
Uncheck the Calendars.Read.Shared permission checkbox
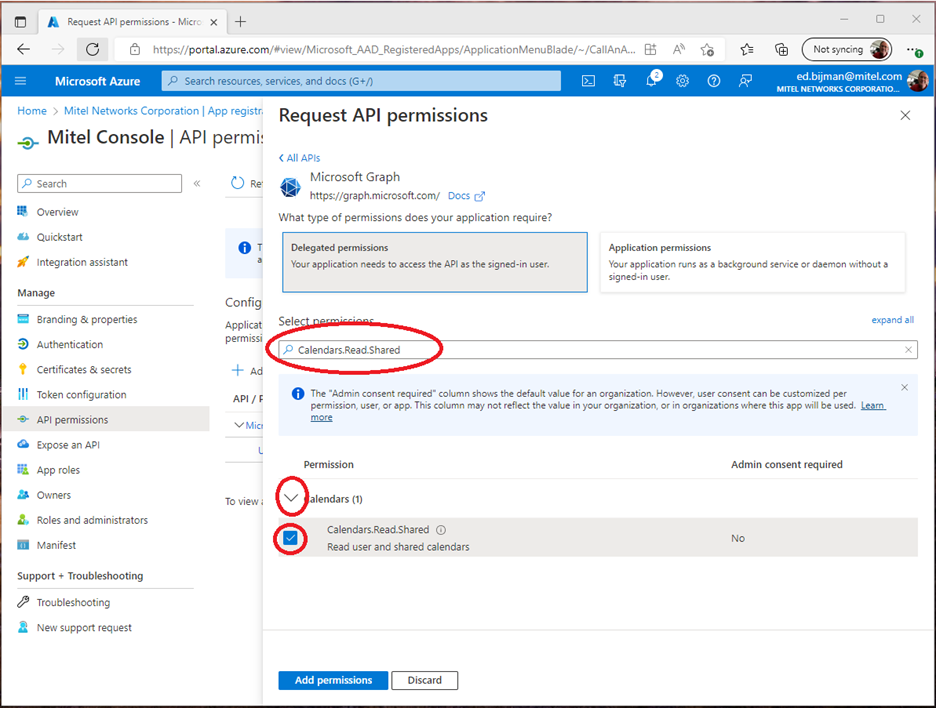click(x=290, y=538)
